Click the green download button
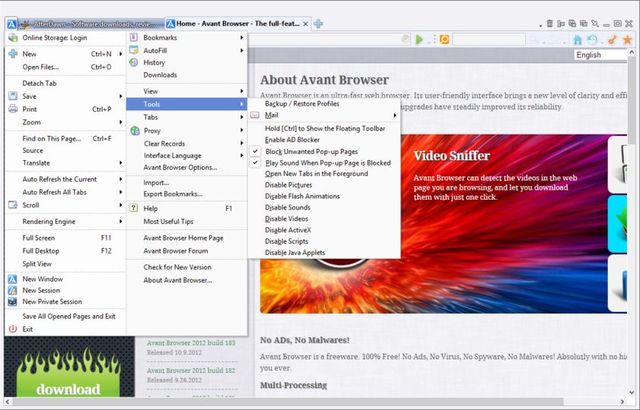The height and width of the screenshot is (410, 640). tap(69, 389)
